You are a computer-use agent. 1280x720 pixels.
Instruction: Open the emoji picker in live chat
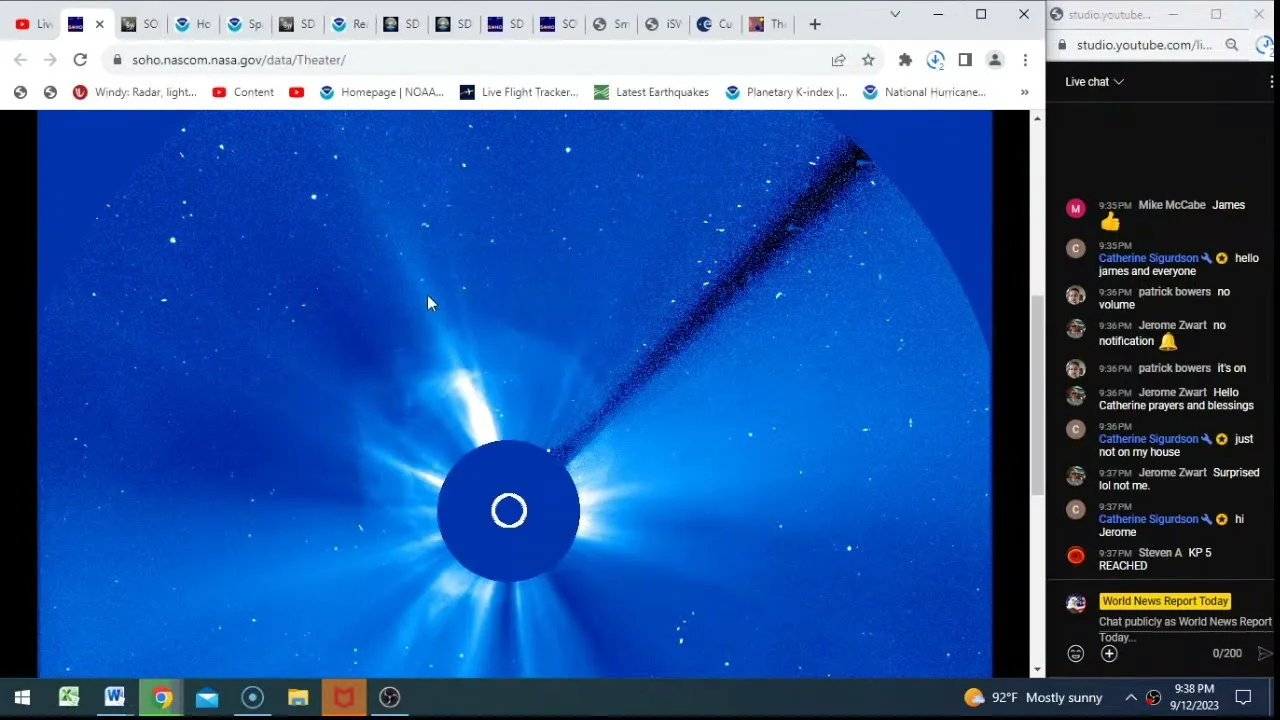pos(1075,654)
